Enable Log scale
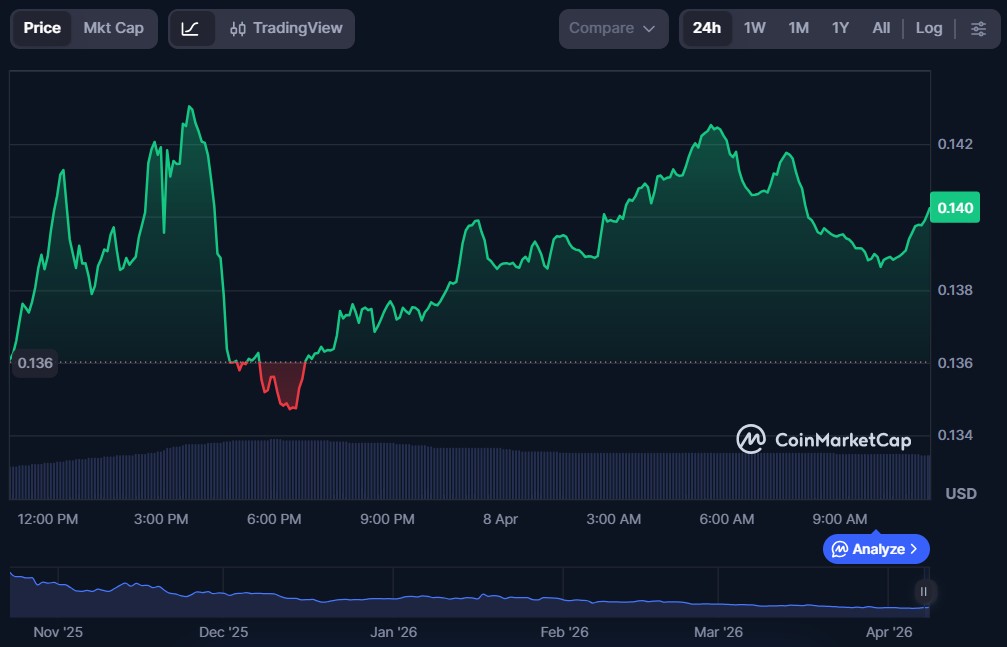Image resolution: width=1007 pixels, height=647 pixels. click(x=929, y=28)
